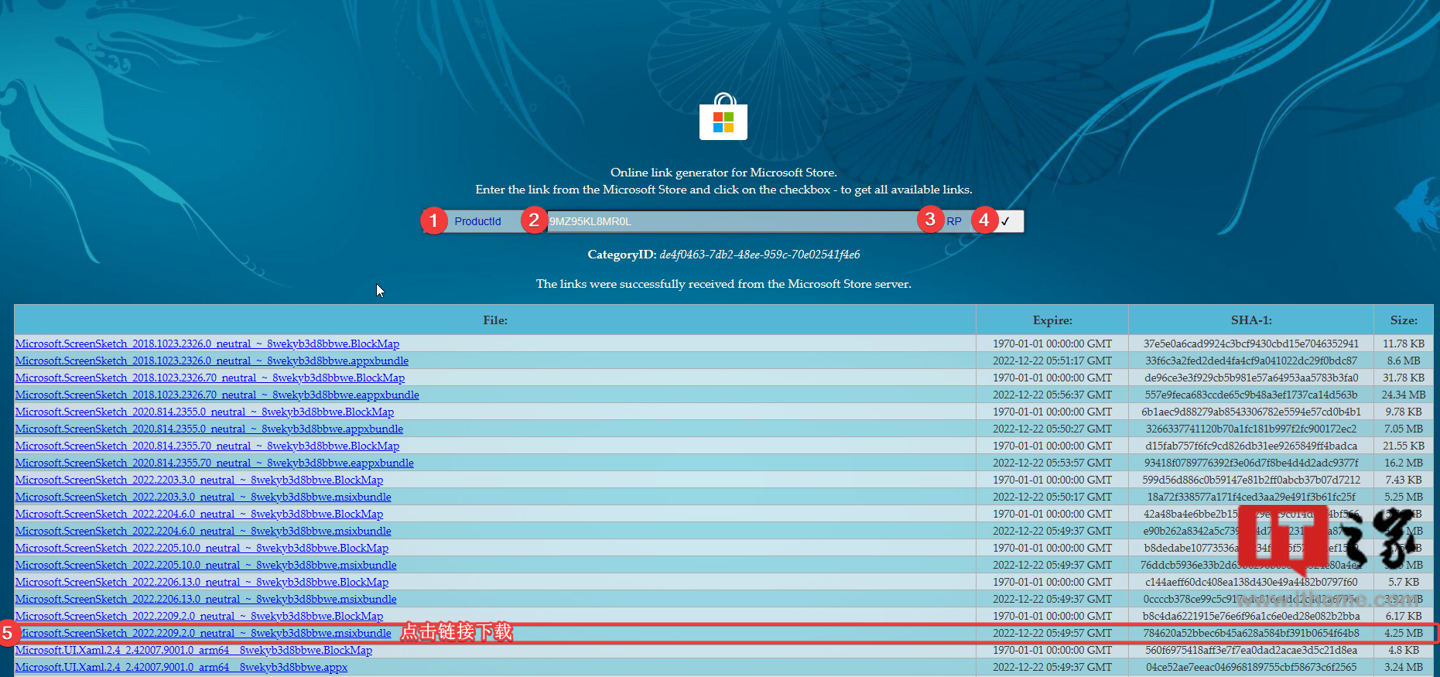Click ScreenSketch 2022.2205.10.0 BlockMap link
The height and width of the screenshot is (677, 1440).
(202, 548)
